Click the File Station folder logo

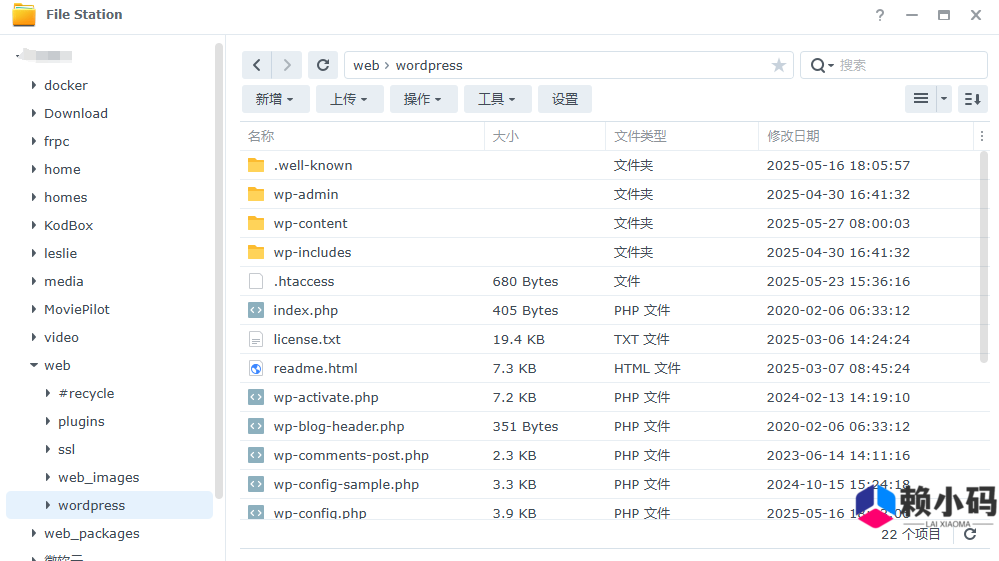24,15
